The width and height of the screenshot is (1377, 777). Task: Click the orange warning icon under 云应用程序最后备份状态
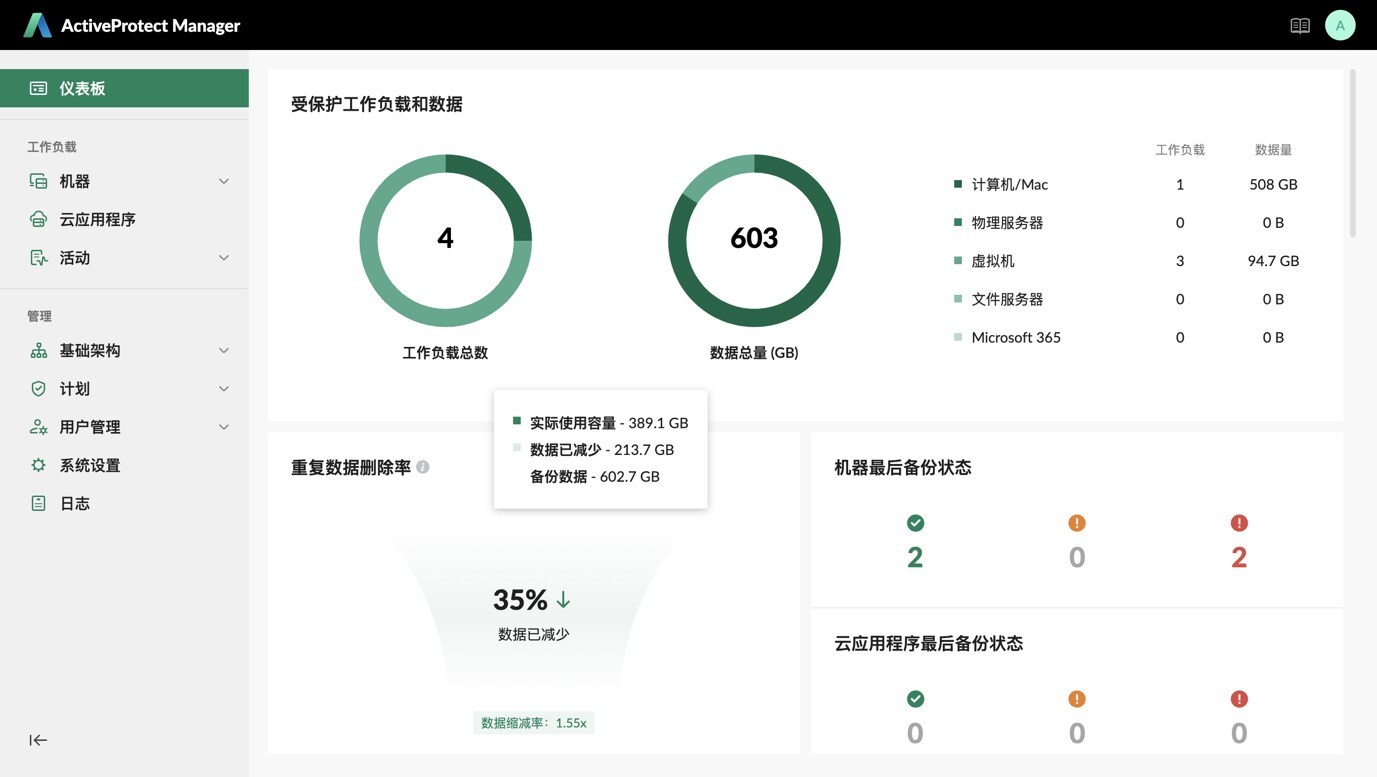tap(1077, 699)
